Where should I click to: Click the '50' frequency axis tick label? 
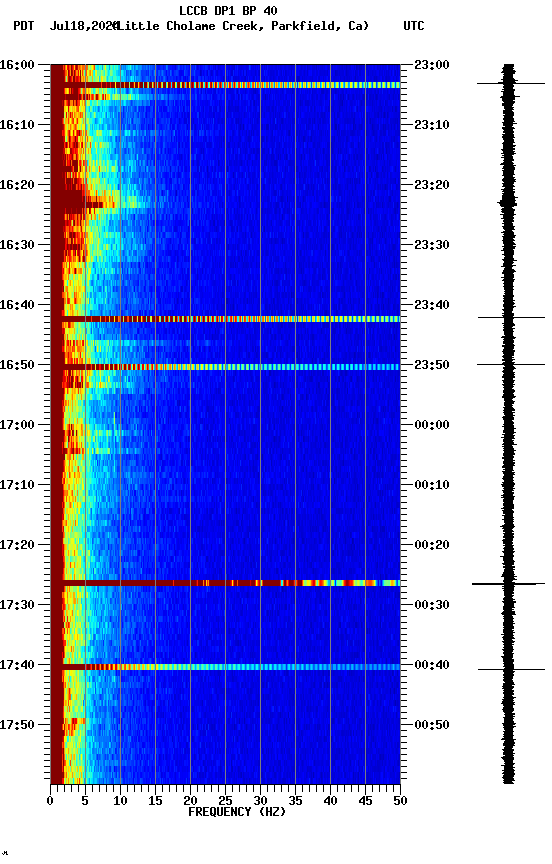click(x=400, y=801)
